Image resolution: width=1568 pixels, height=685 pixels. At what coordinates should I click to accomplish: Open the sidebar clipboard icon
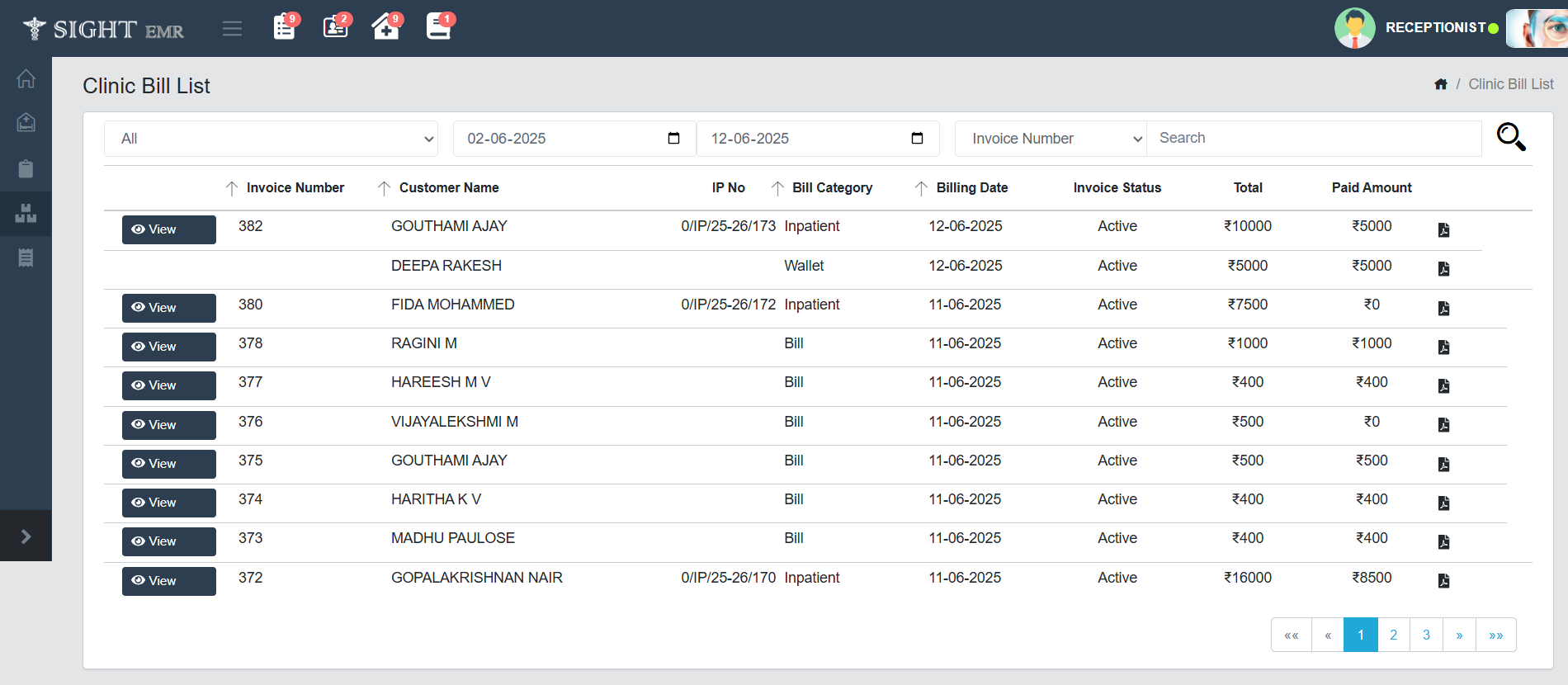(26, 169)
